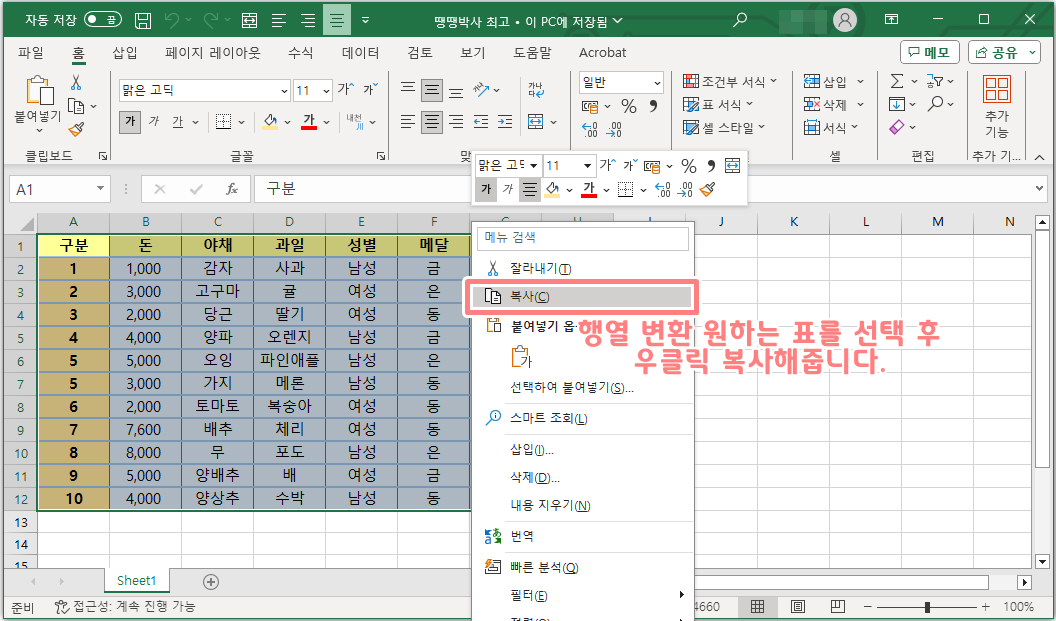Open the 맑은 고딕 font dropdown
The image size is (1056, 621).
(x=285, y=90)
